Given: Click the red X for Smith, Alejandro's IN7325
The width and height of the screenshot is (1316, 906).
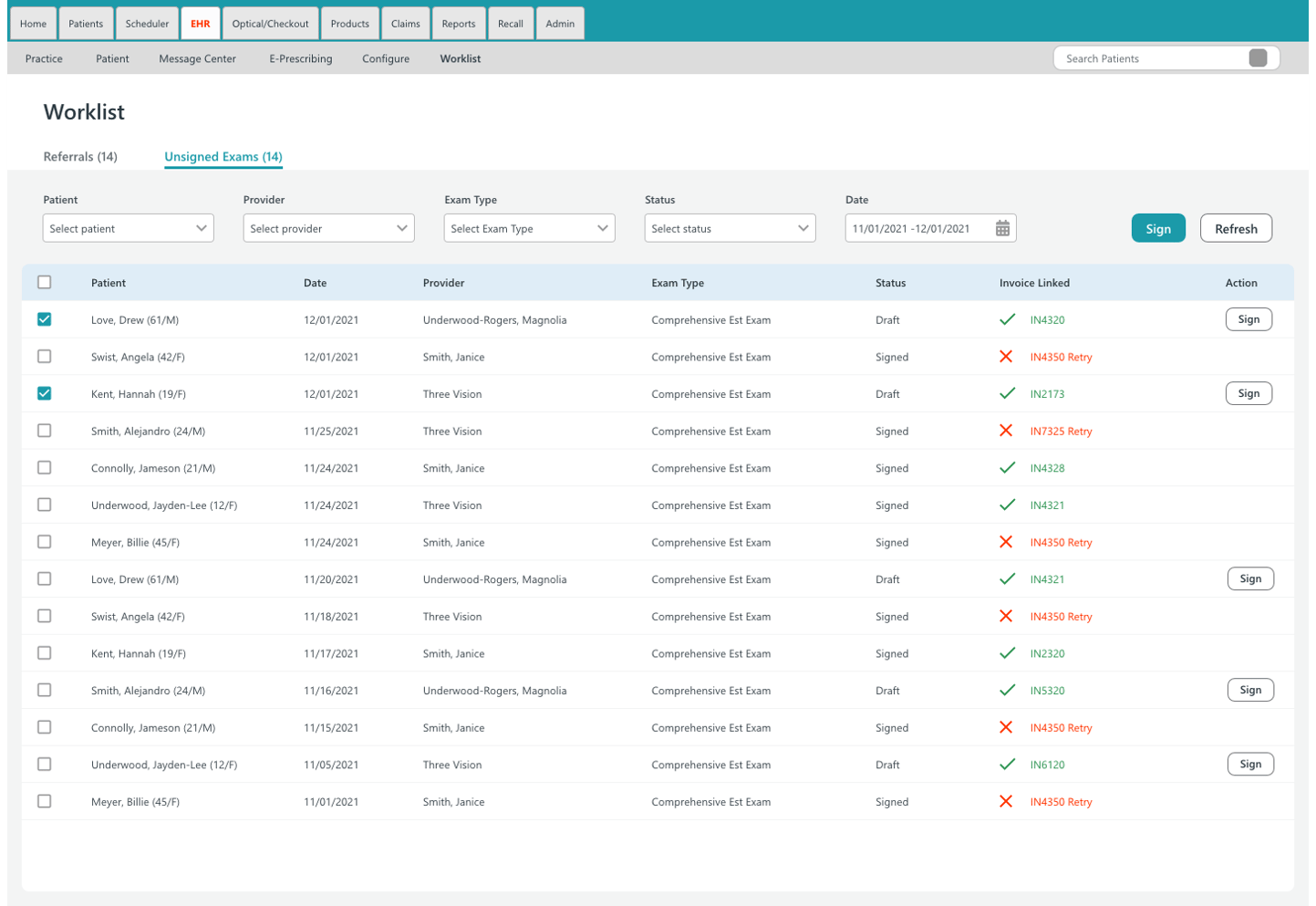Looking at the screenshot, I should 1008,431.
